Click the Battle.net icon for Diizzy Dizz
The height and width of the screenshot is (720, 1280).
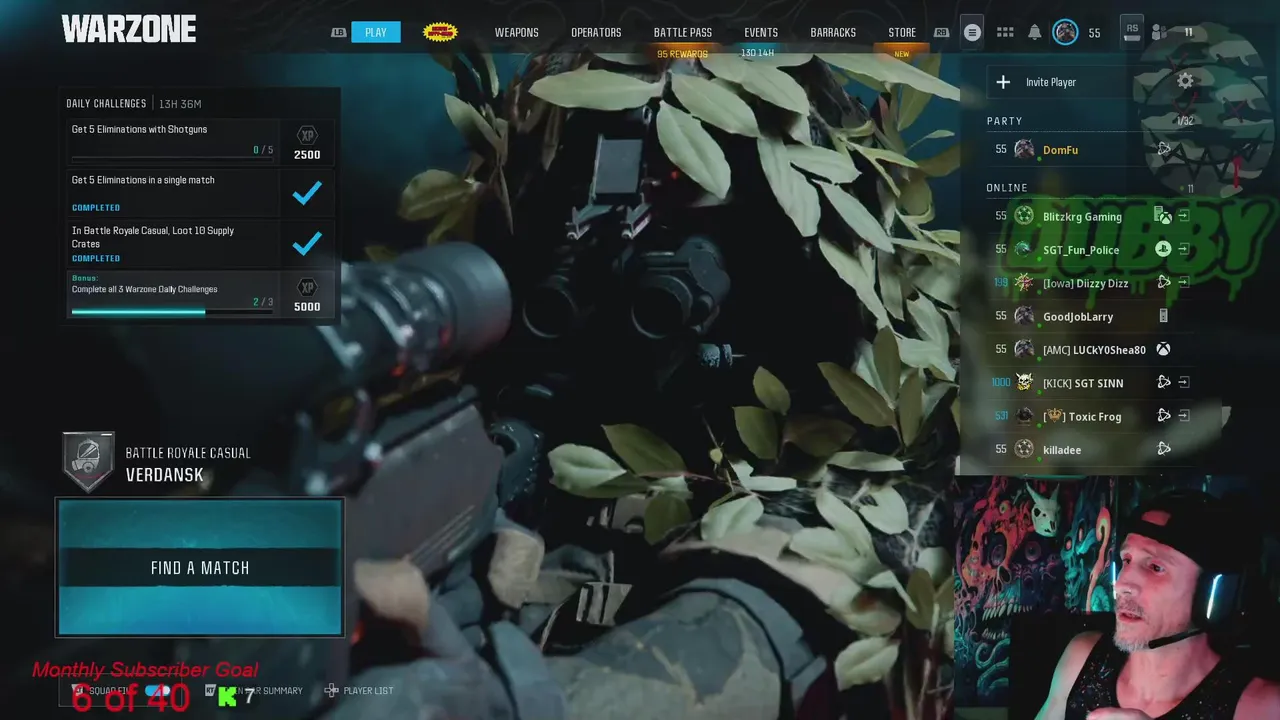[1163, 283]
